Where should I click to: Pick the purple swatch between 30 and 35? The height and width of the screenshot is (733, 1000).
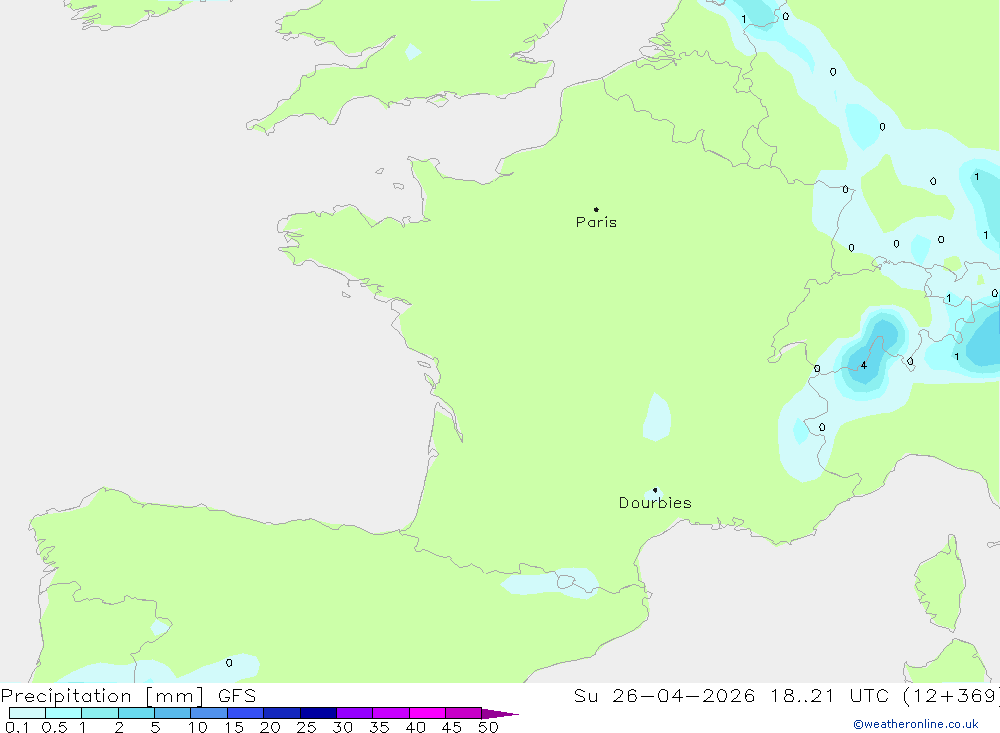point(355,713)
